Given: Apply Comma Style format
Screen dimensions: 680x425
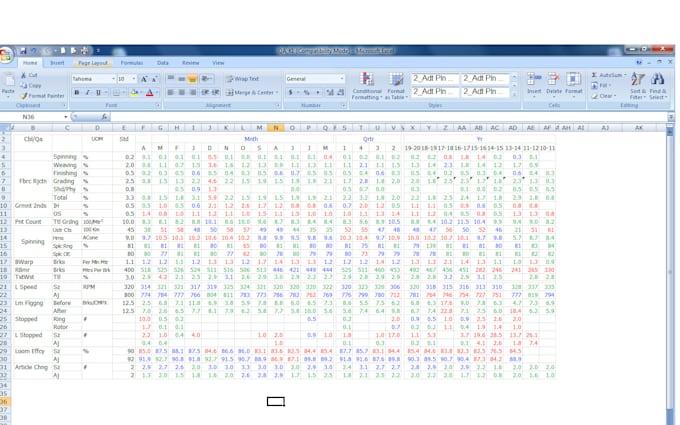Looking at the screenshot, I should (x=318, y=92).
